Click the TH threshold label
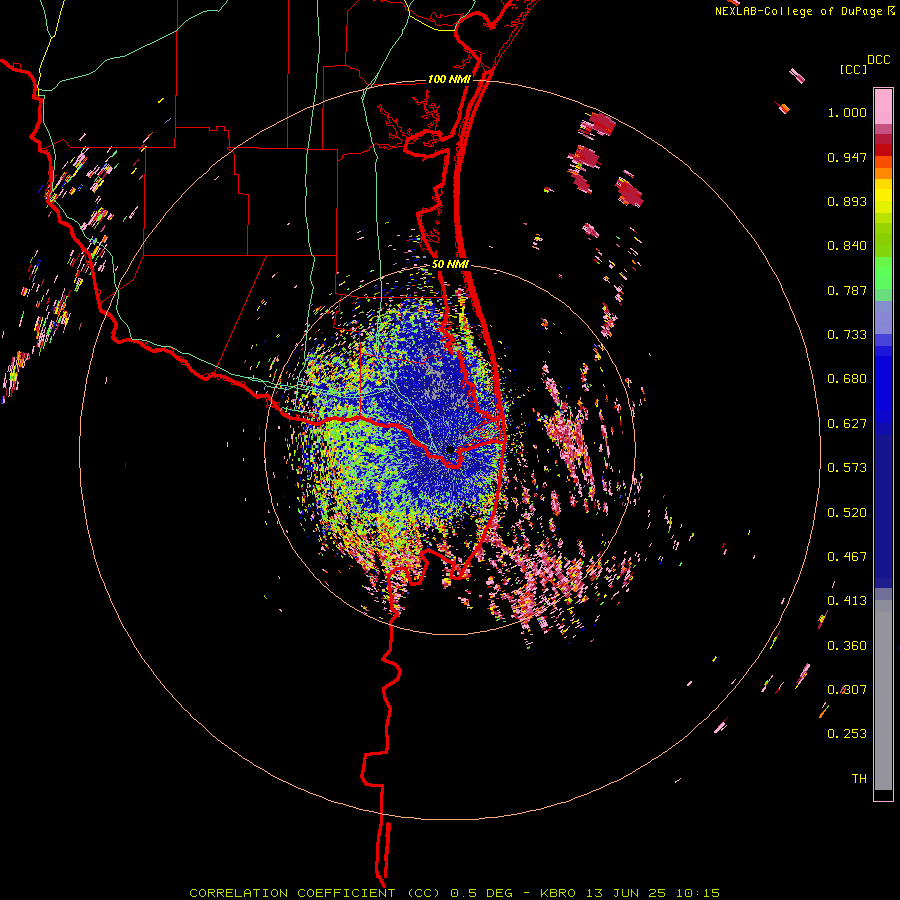The width and height of the screenshot is (900, 900). pos(859,779)
